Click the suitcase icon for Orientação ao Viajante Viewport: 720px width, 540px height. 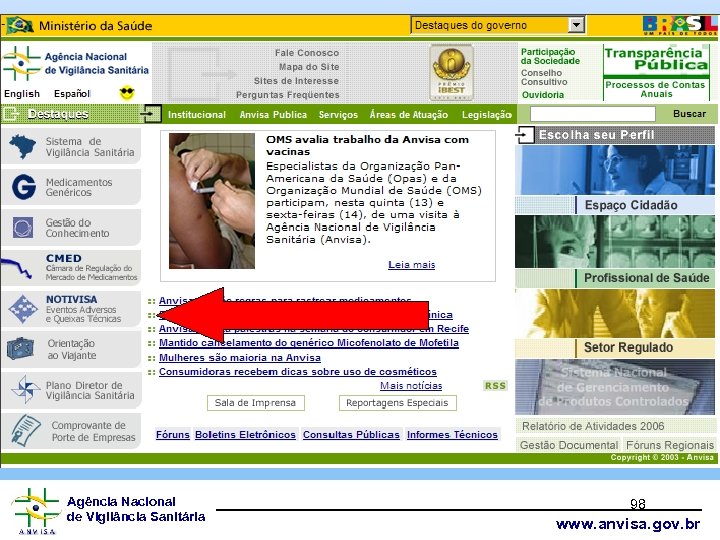(x=21, y=349)
